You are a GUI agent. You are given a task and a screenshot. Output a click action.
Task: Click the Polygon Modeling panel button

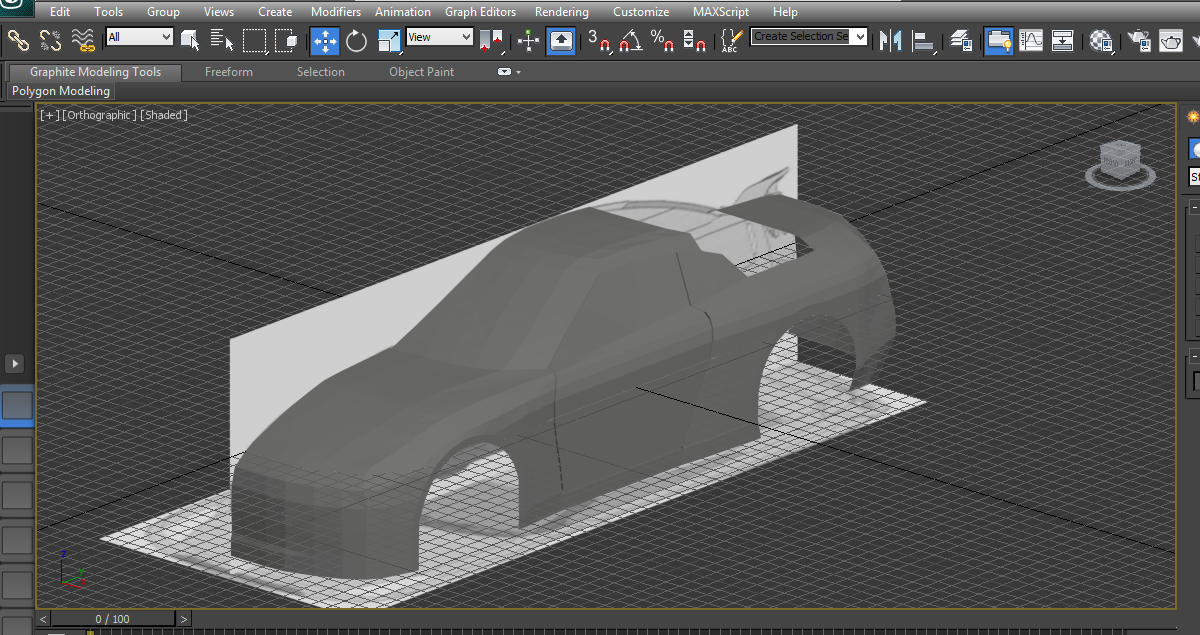click(x=61, y=91)
